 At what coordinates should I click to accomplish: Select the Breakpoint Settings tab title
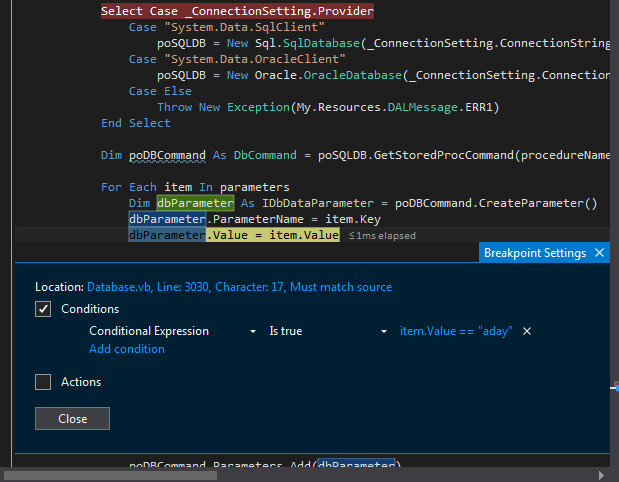click(534, 253)
